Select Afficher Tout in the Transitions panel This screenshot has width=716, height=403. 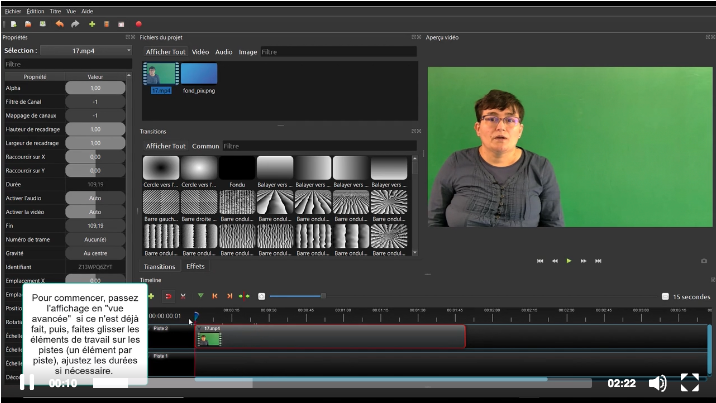[166, 146]
